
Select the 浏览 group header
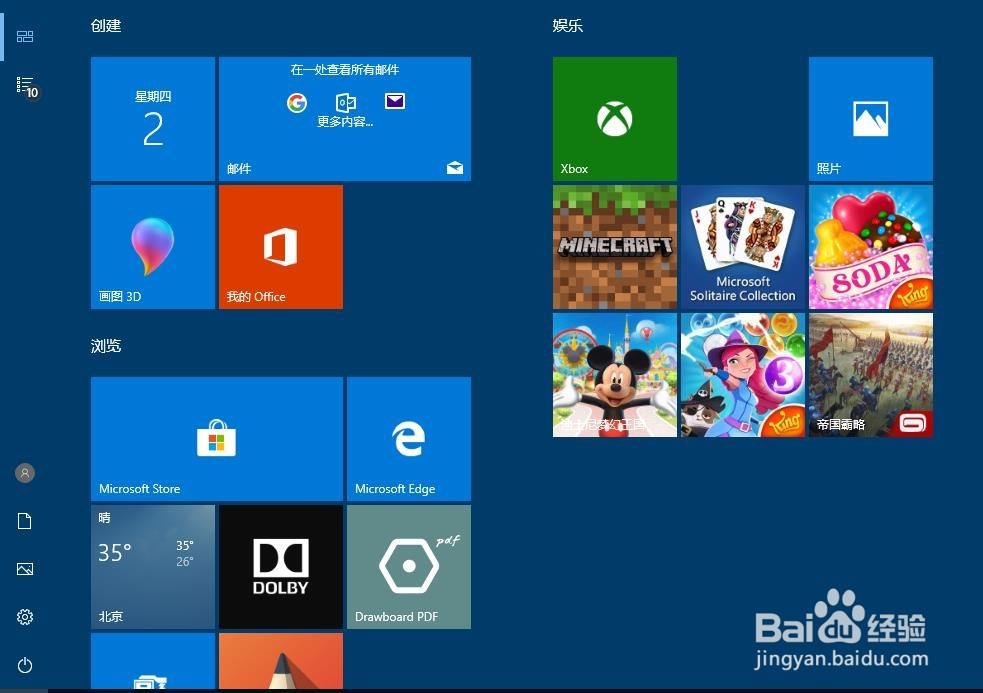coord(106,346)
